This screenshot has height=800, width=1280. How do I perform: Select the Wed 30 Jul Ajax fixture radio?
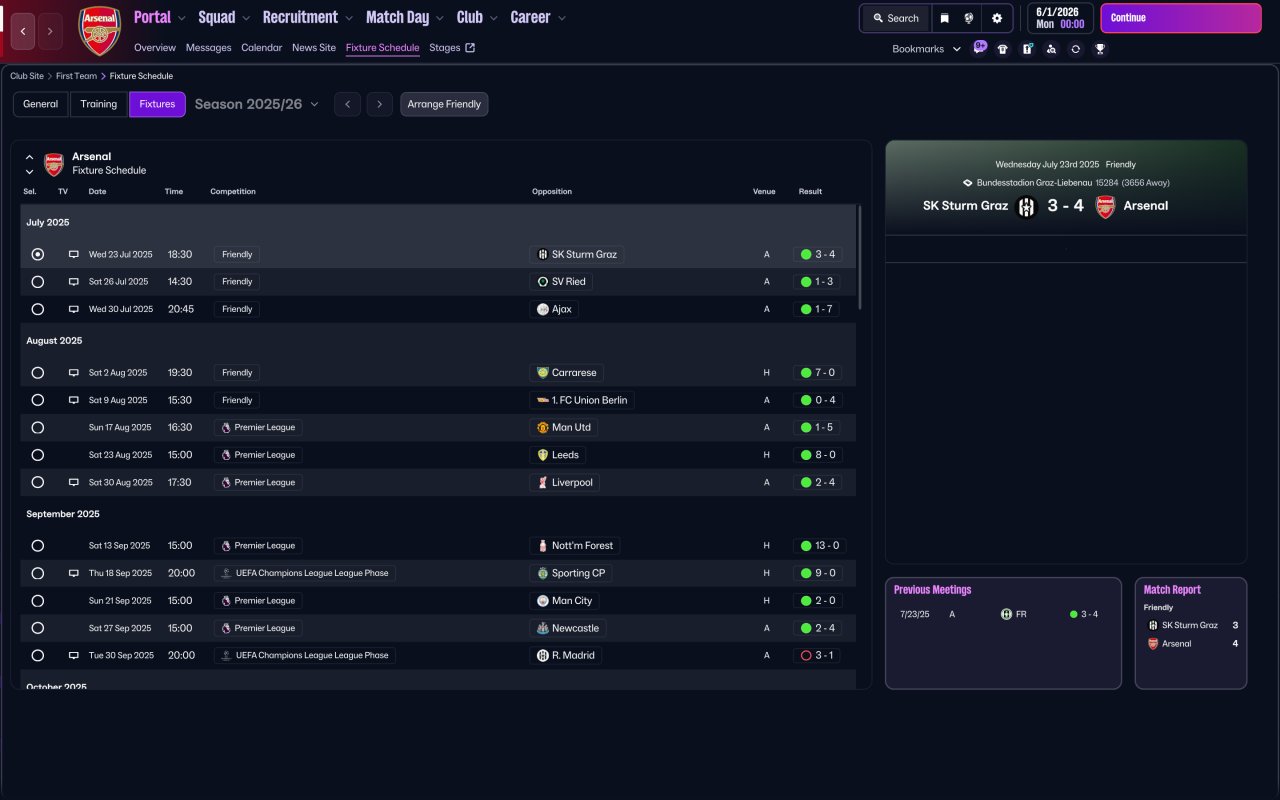click(38, 310)
